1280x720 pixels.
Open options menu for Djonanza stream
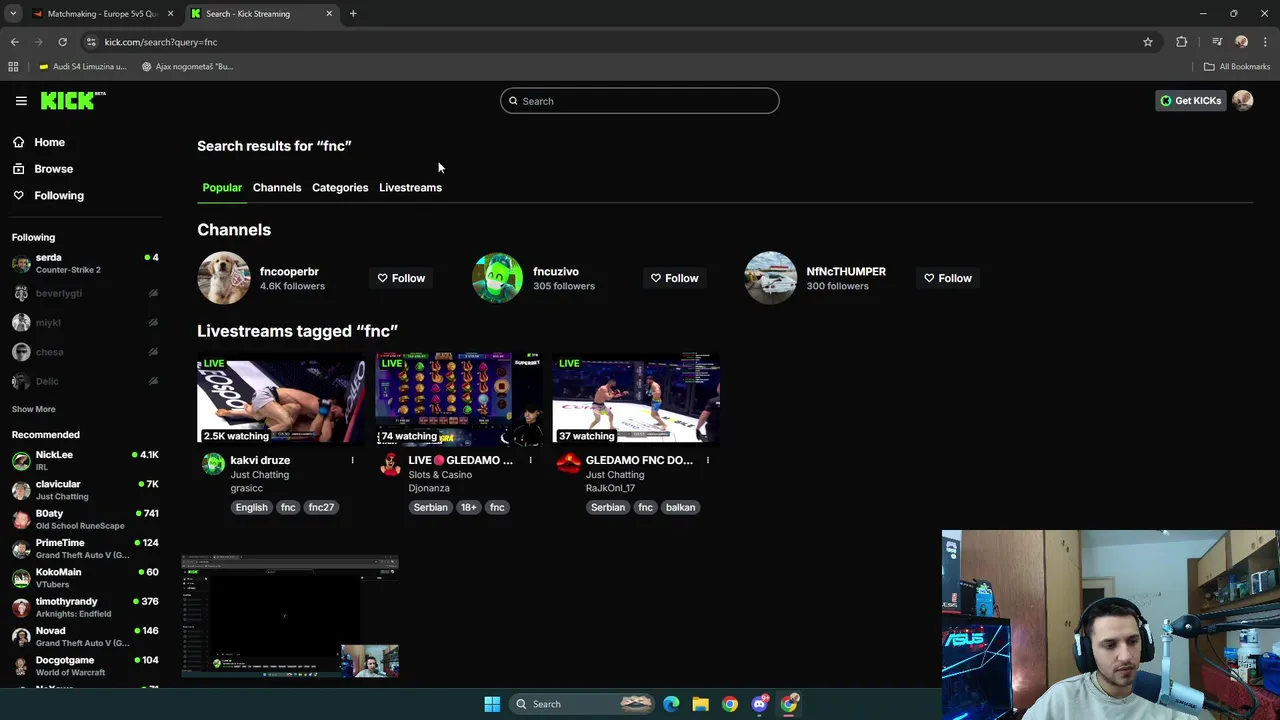(x=530, y=460)
